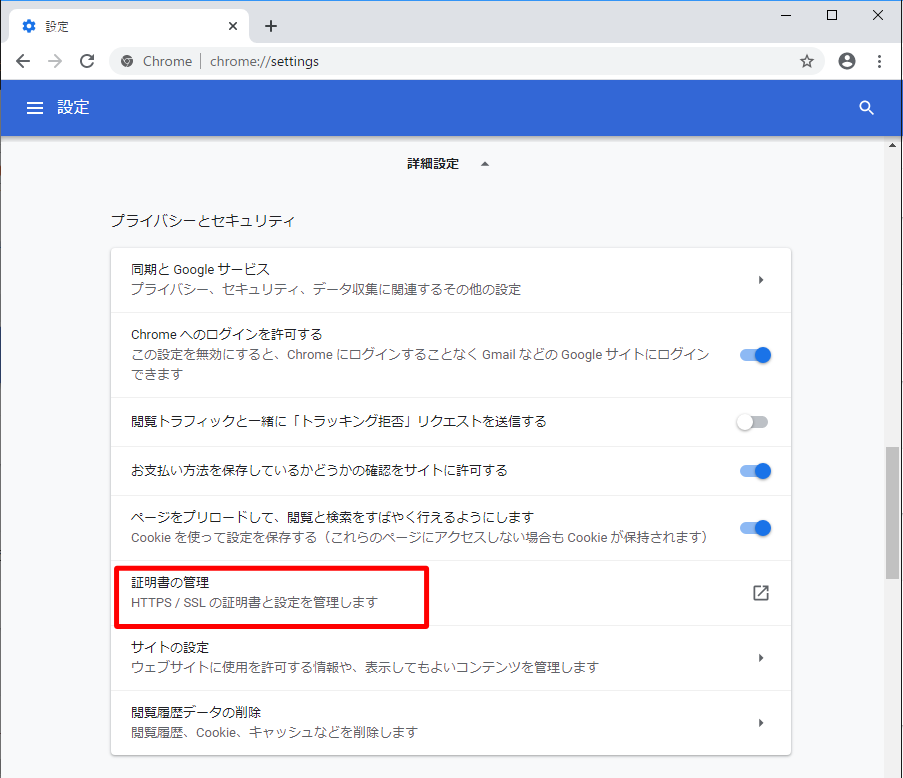Click text HTTPS / SSL の証明書と設定を管理します
This screenshot has height=778, width=903.
click(255, 602)
